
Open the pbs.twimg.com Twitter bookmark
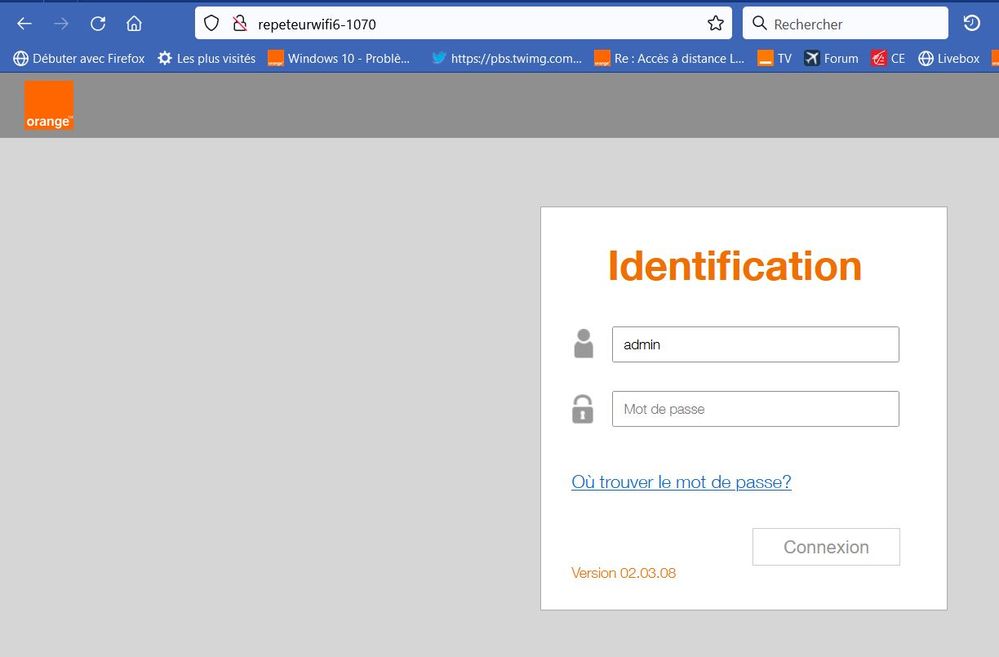pos(507,59)
